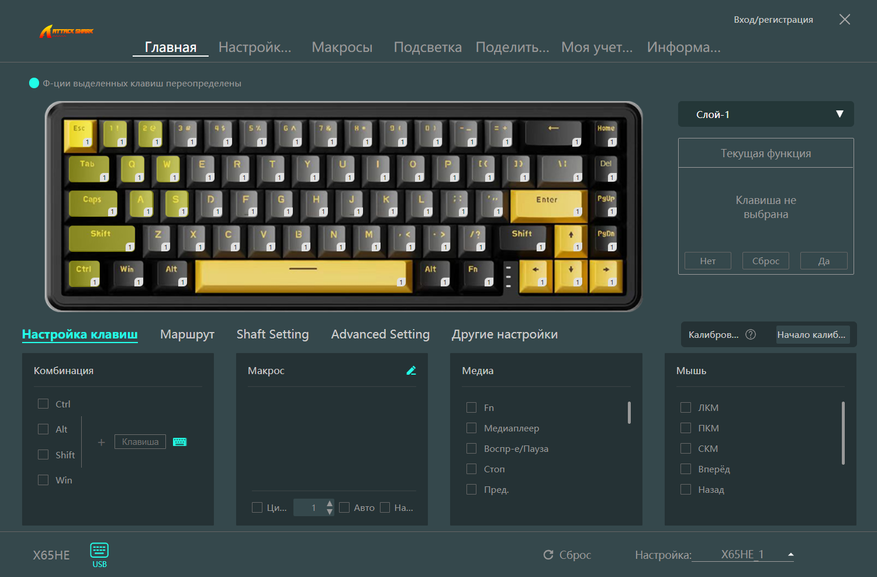Switch to the Подсветка tab
877x577 pixels.
point(427,47)
